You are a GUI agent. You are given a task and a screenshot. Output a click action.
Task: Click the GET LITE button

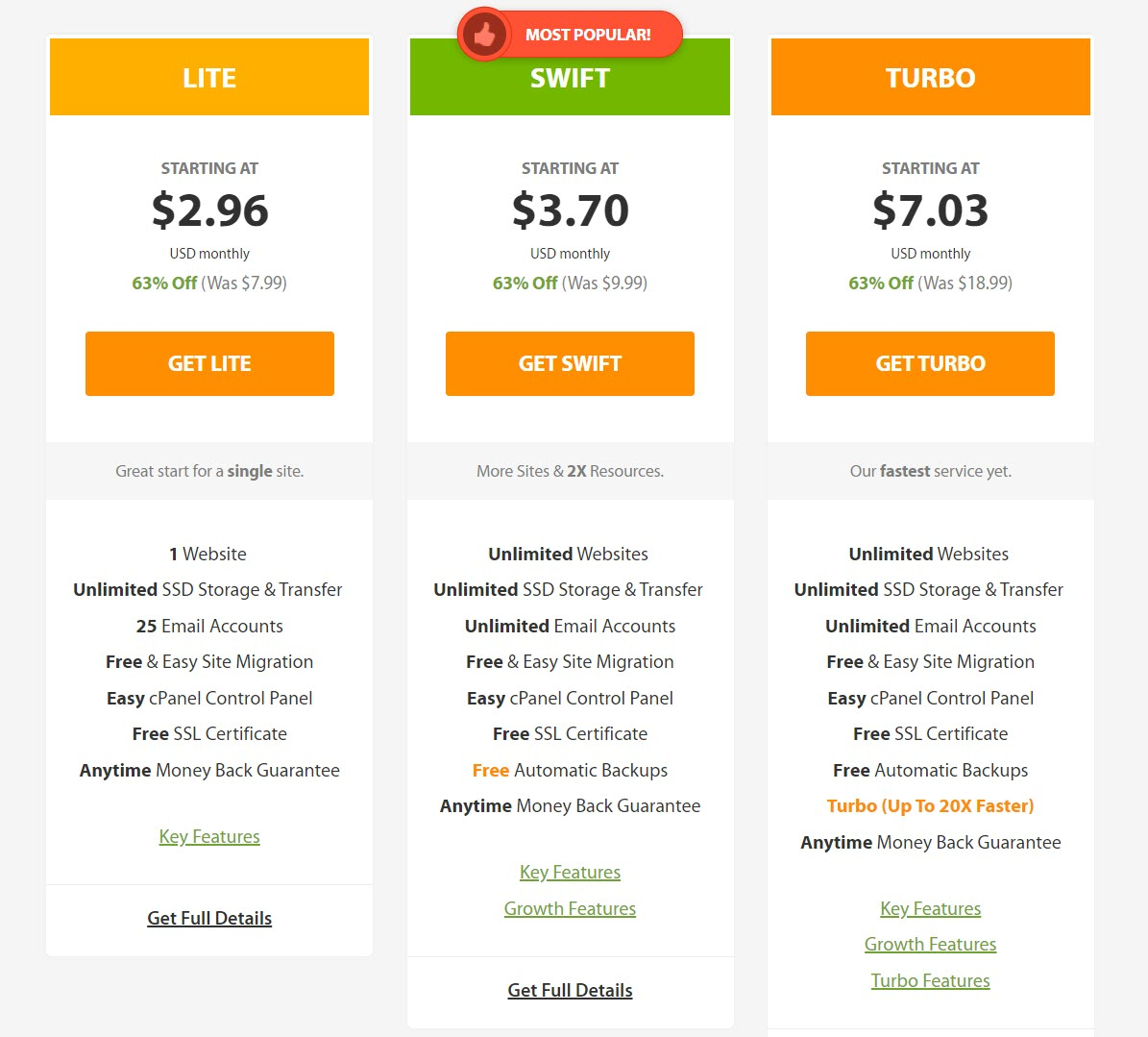pyautogui.click(x=209, y=363)
